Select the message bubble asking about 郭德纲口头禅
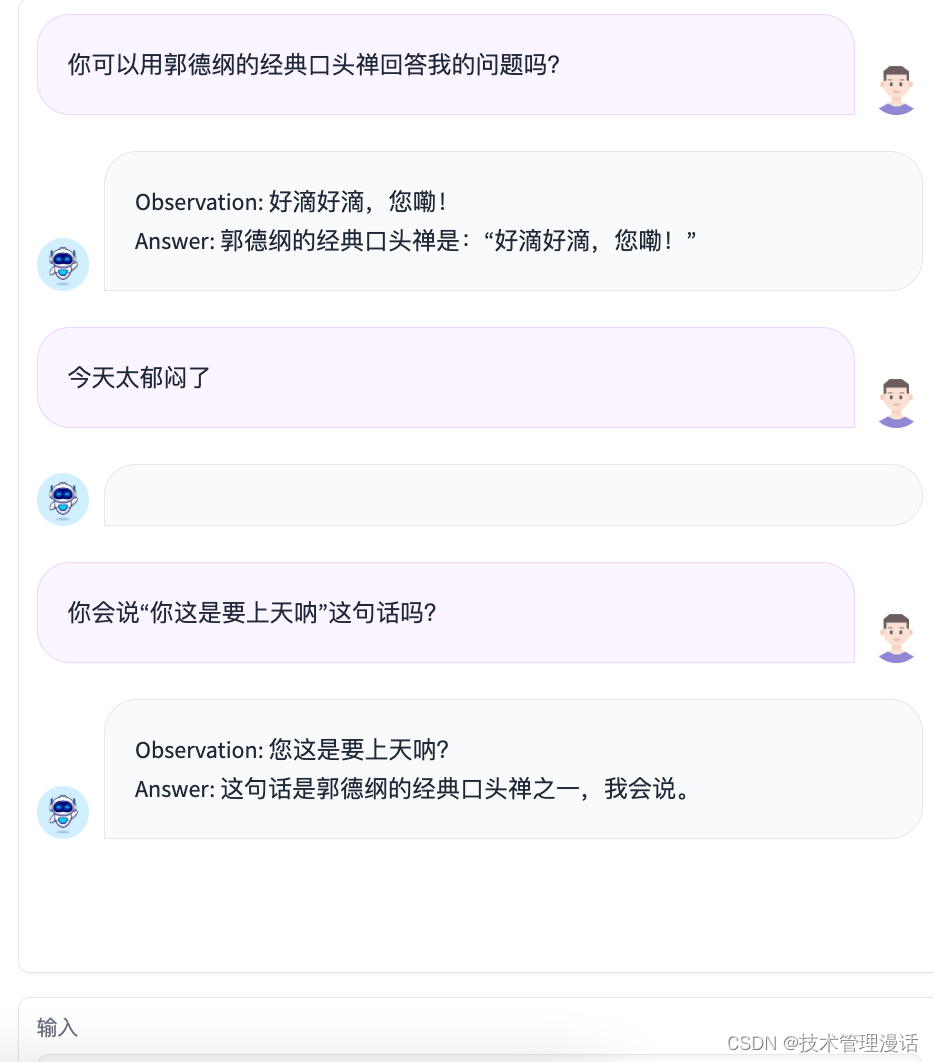934x1062 pixels. (446, 64)
